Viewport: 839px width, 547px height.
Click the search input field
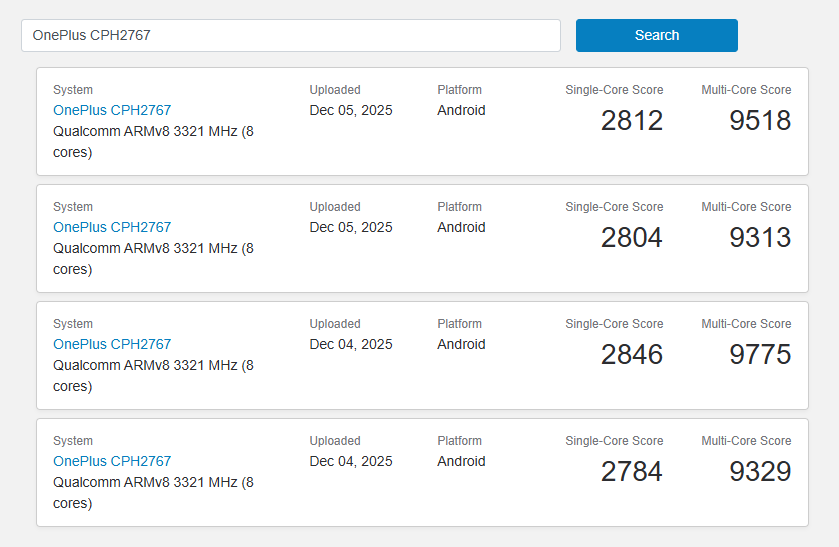(290, 35)
